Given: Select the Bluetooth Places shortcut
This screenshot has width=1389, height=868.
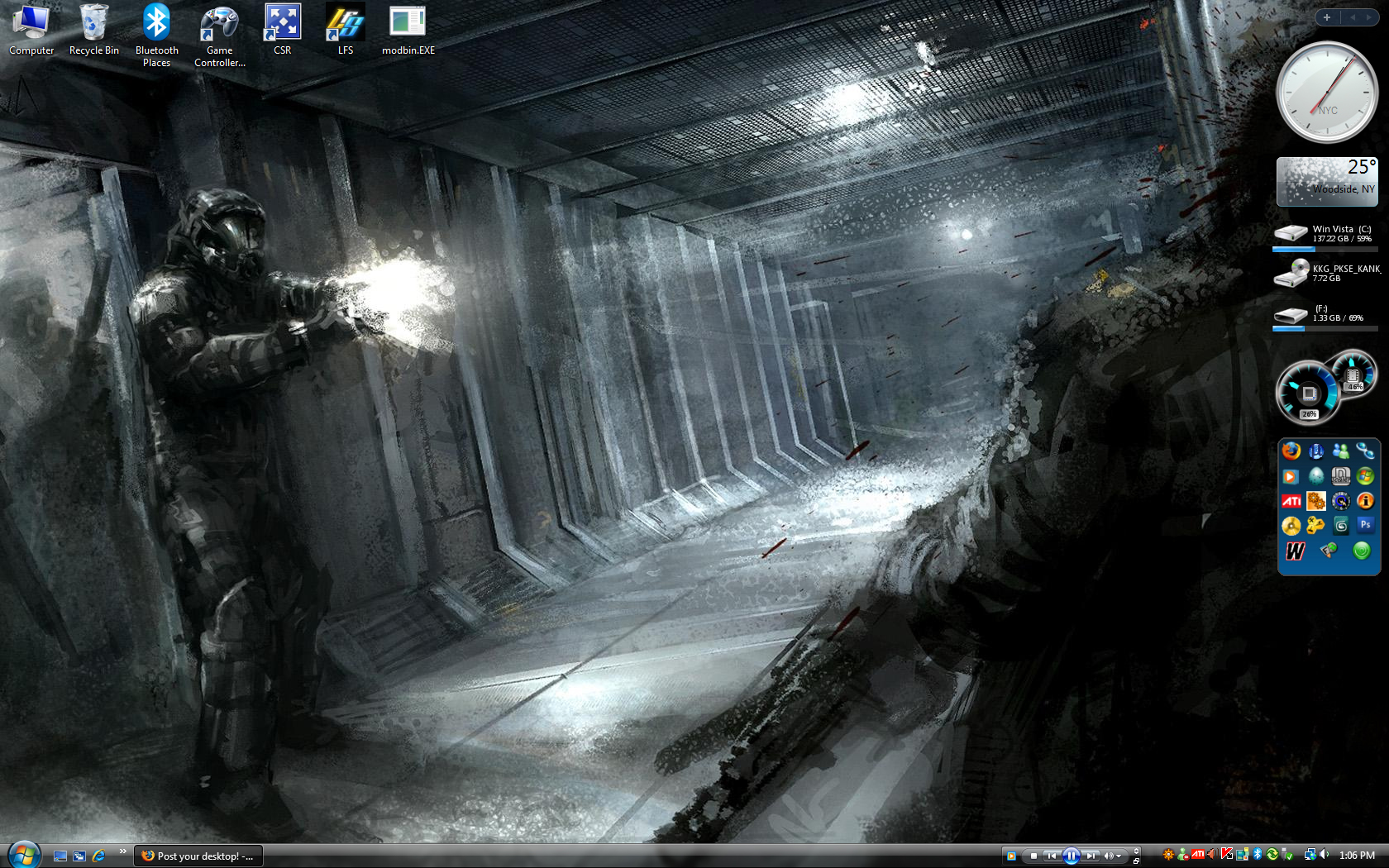Looking at the screenshot, I should [156, 36].
